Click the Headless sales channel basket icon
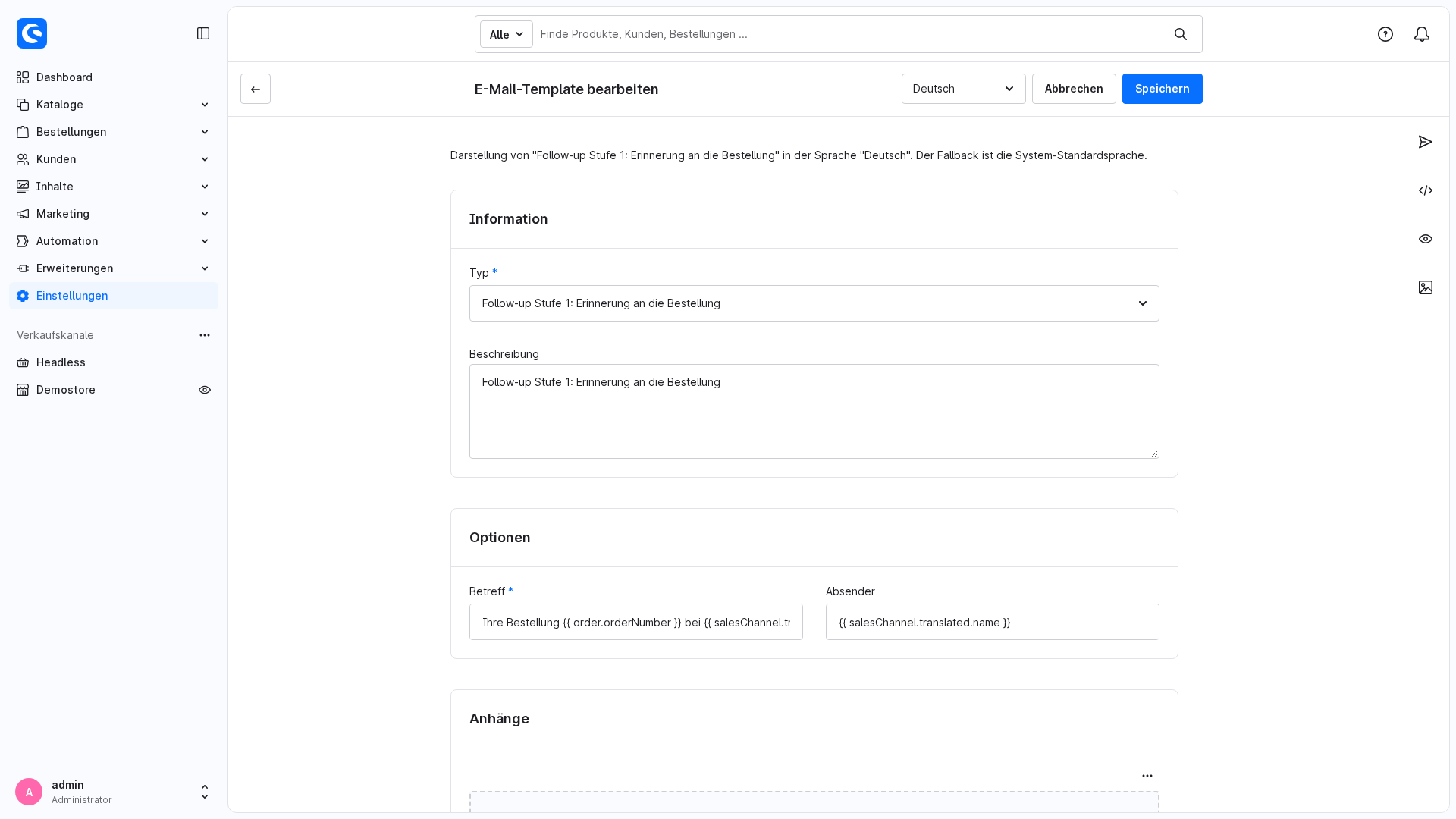The width and height of the screenshot is (1456, 819). (x=23, y=362)
